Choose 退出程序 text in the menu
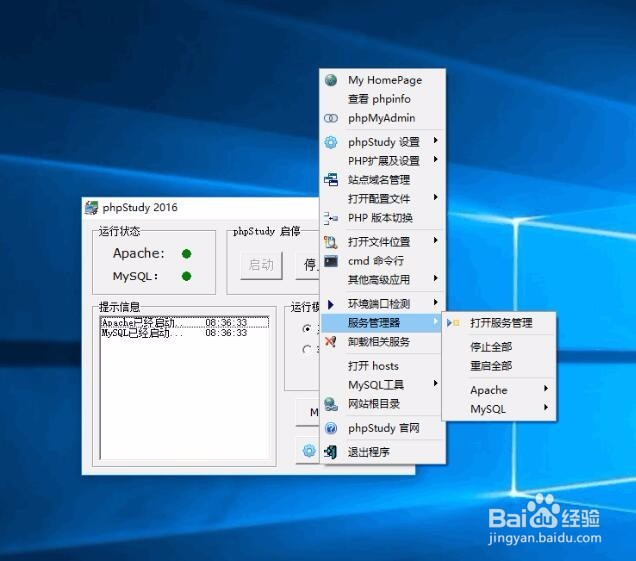This screenshot has width=636, height=561. click(369, 452)
